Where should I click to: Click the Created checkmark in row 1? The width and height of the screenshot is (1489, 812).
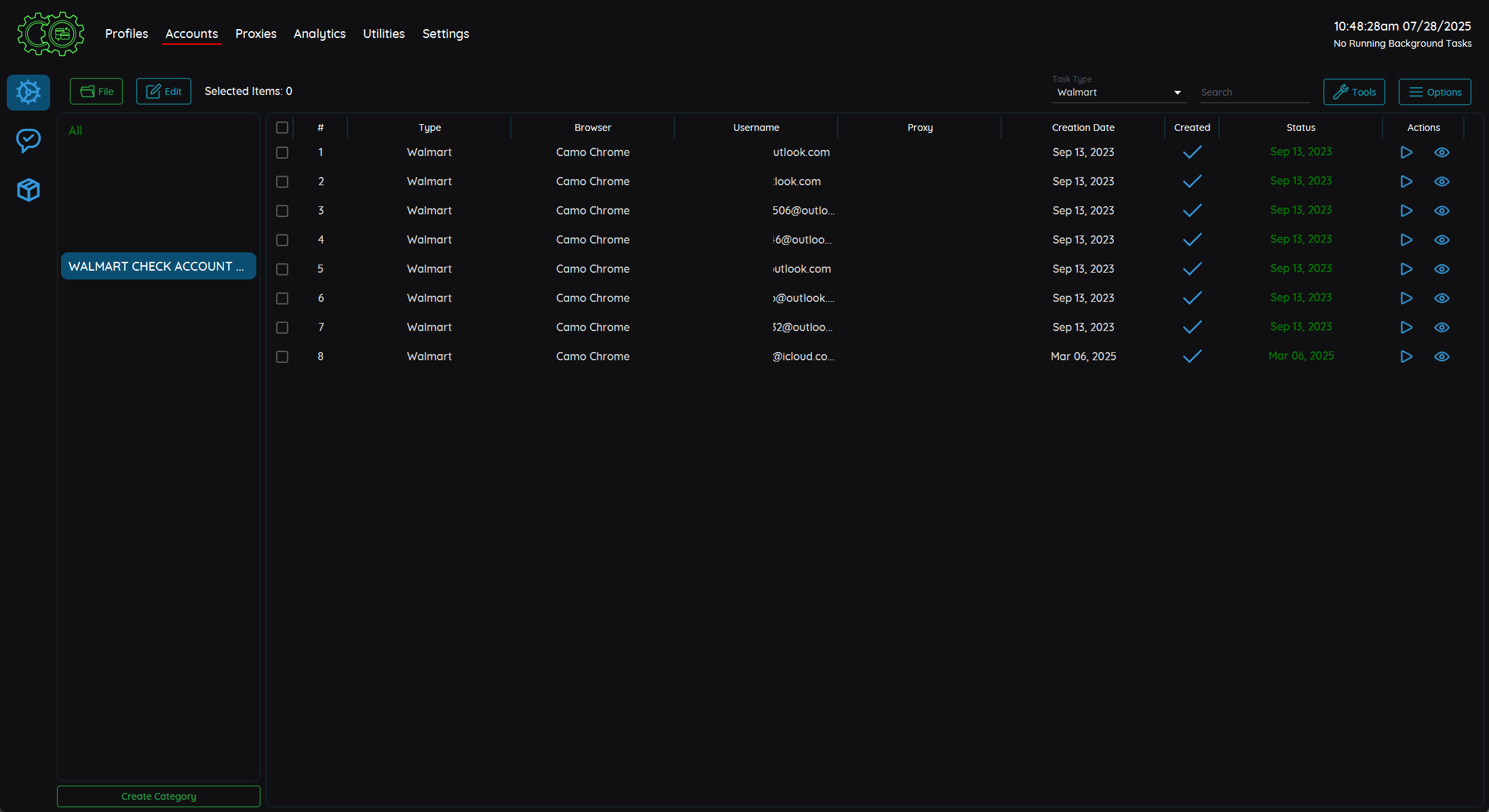click(x=1192, y=152)
